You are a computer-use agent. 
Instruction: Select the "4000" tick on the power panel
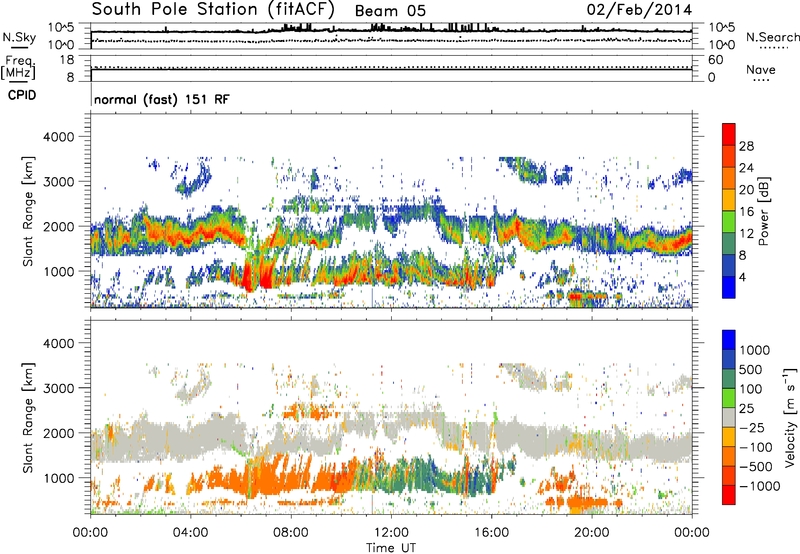pos(58,137)
